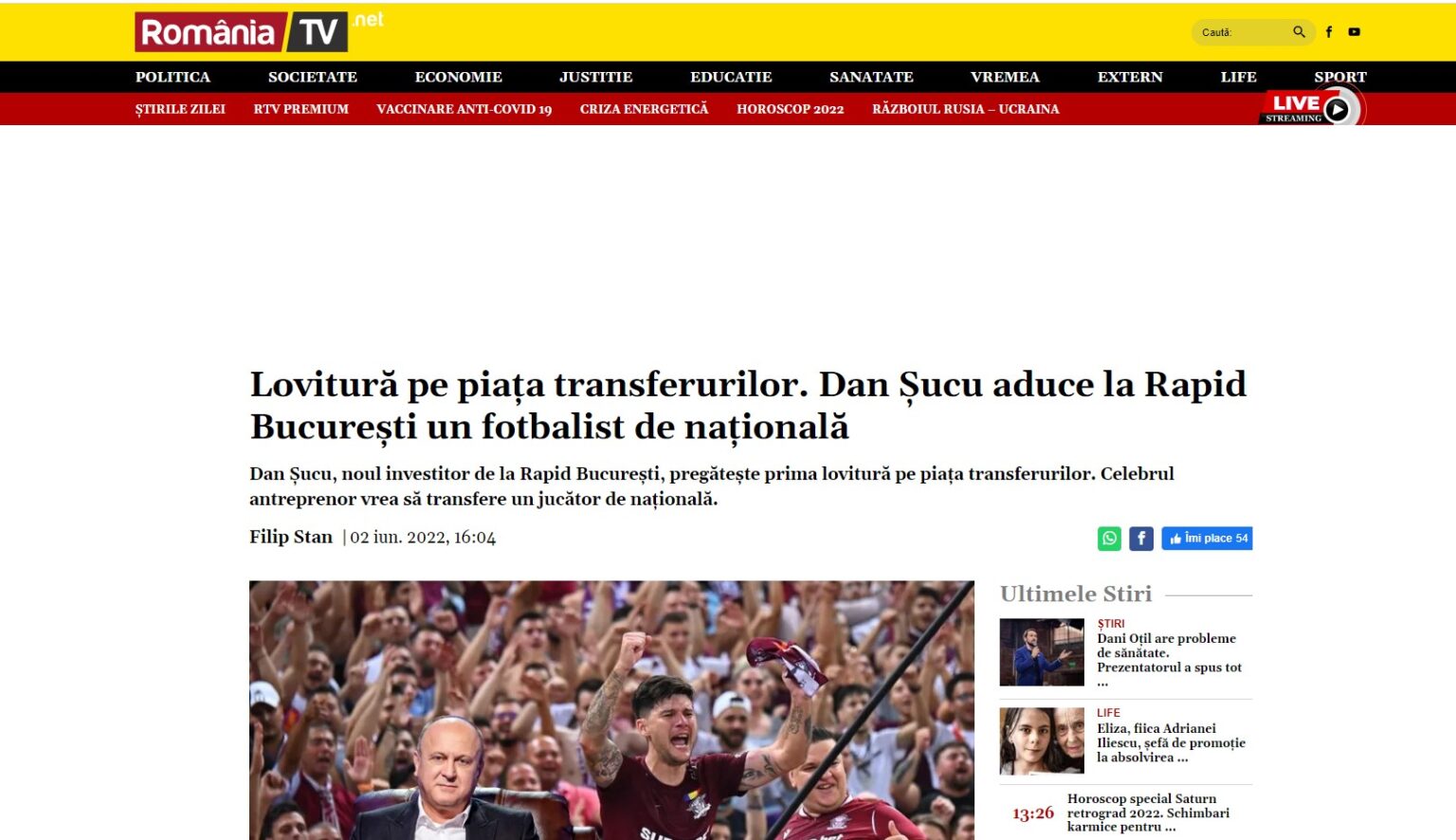The height and width of the screenshot is (840, 1456).
Task: Open the HOROSCOP 2022 topic link
Action: tap(791, 109)
